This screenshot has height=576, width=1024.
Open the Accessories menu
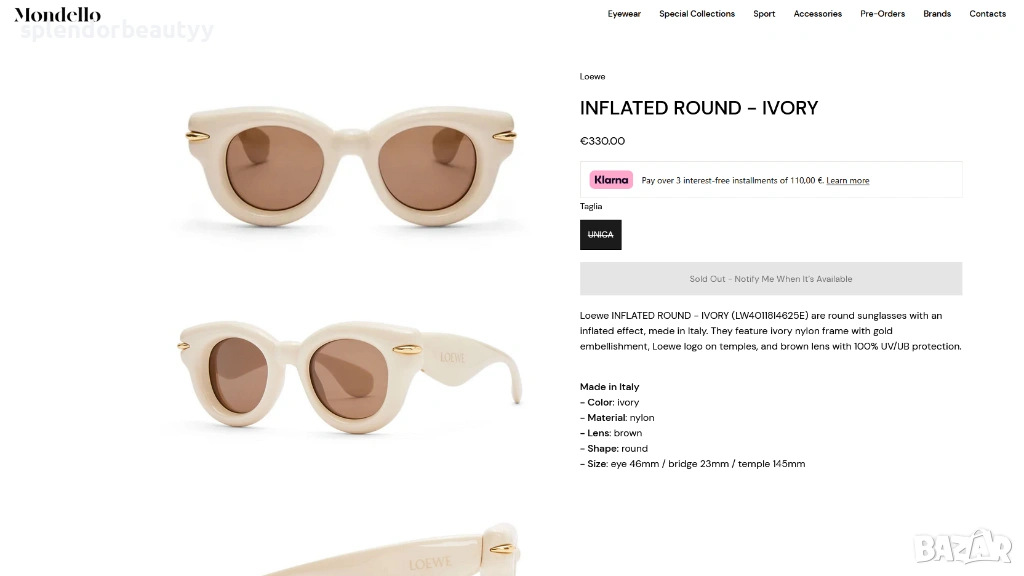click(x=817, y=14)
